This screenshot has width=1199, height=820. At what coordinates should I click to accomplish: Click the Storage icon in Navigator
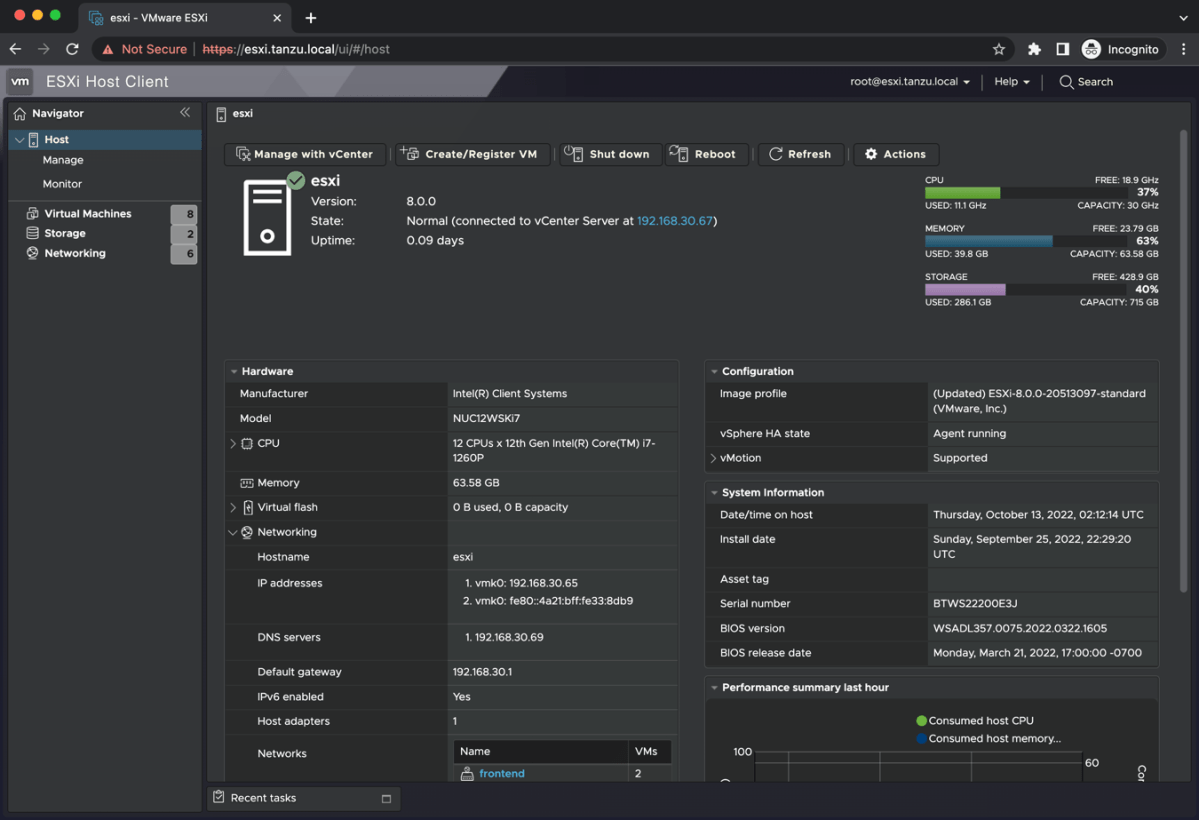point(32,233)
